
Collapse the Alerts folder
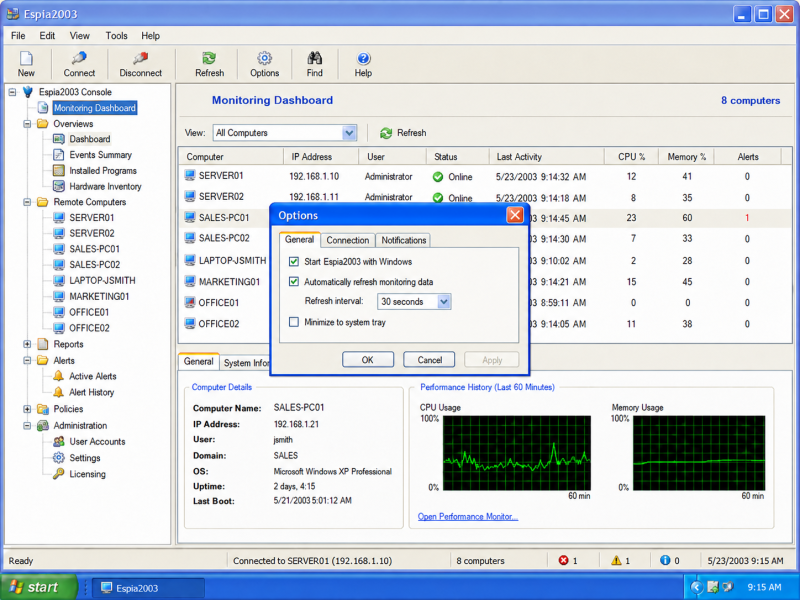[27, 360]
